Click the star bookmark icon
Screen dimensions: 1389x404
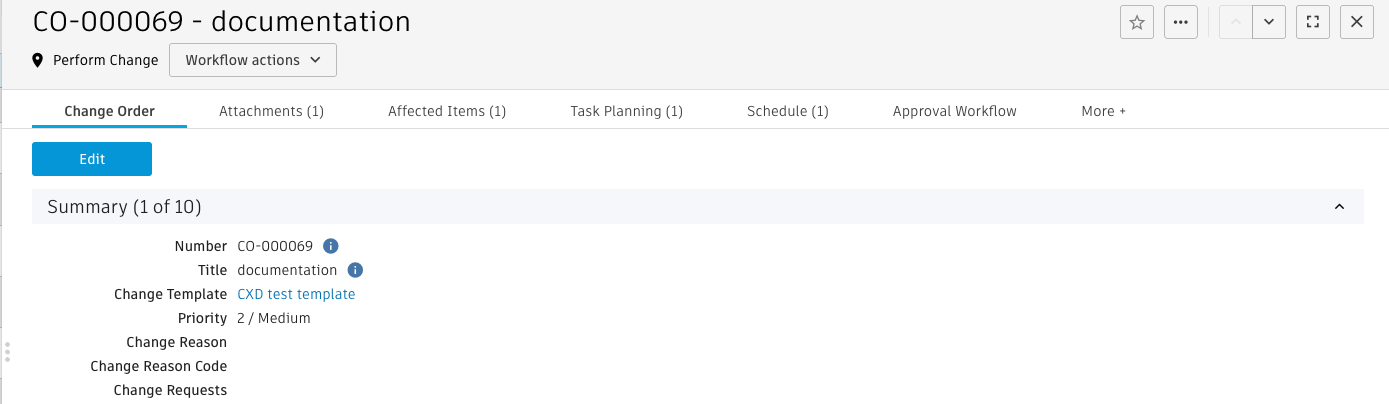[1136, 22]
